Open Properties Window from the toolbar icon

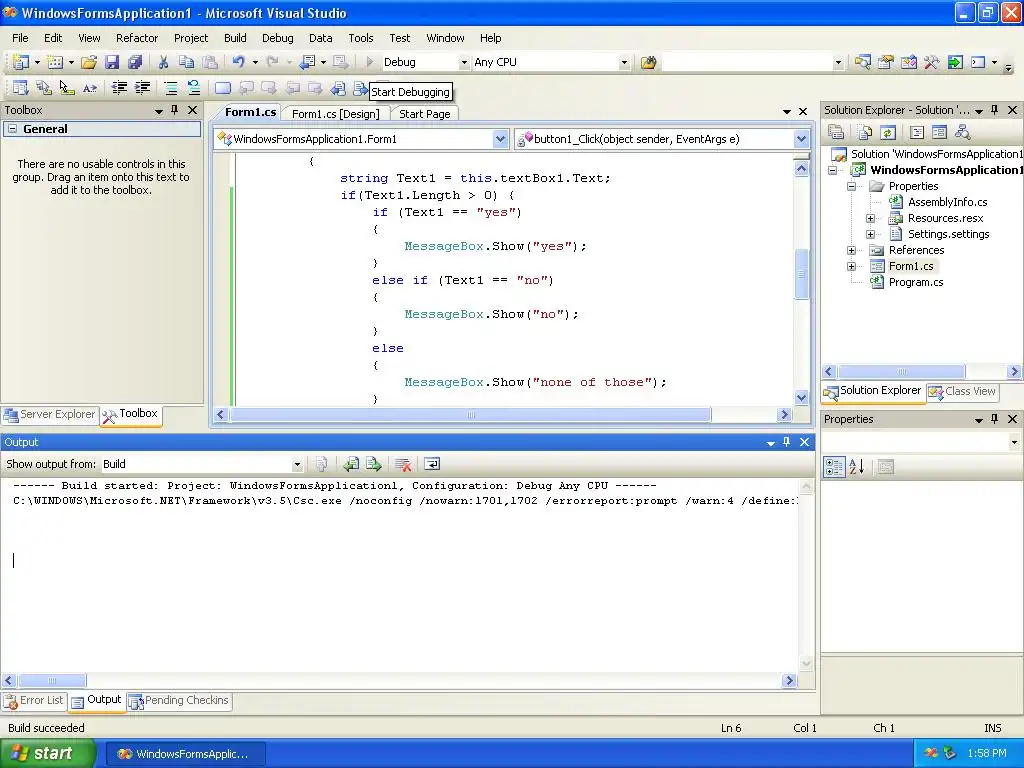click(886, 62)
